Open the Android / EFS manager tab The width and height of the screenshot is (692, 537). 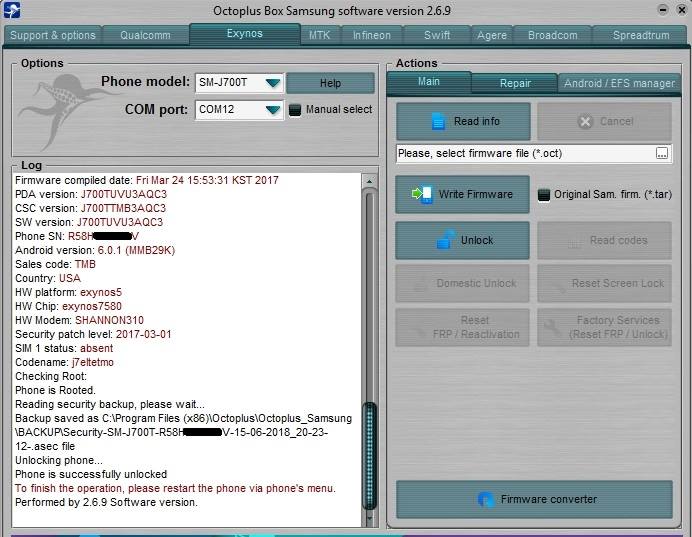tap(619, 83)
